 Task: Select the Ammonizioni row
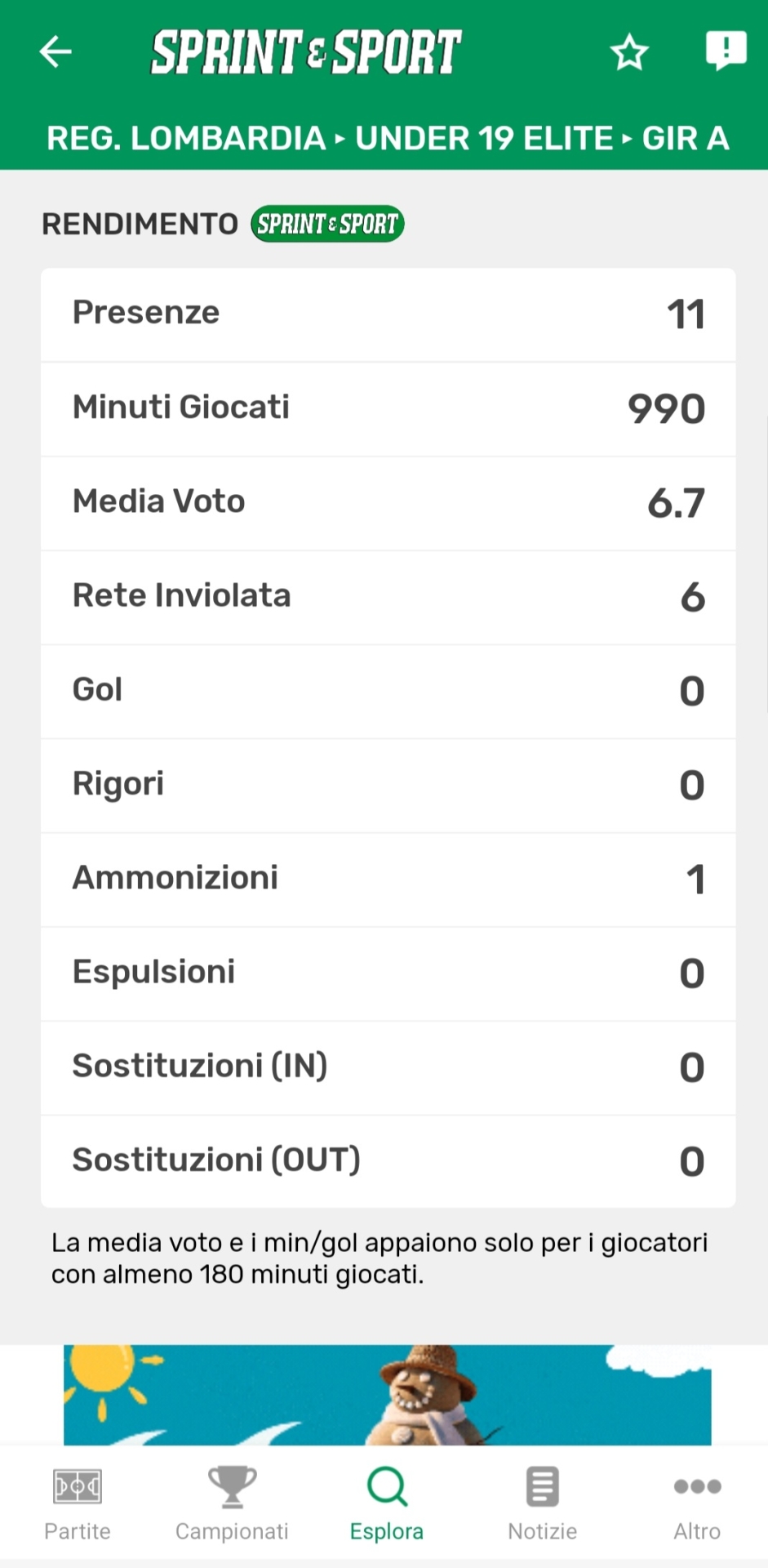click(388, 879)
